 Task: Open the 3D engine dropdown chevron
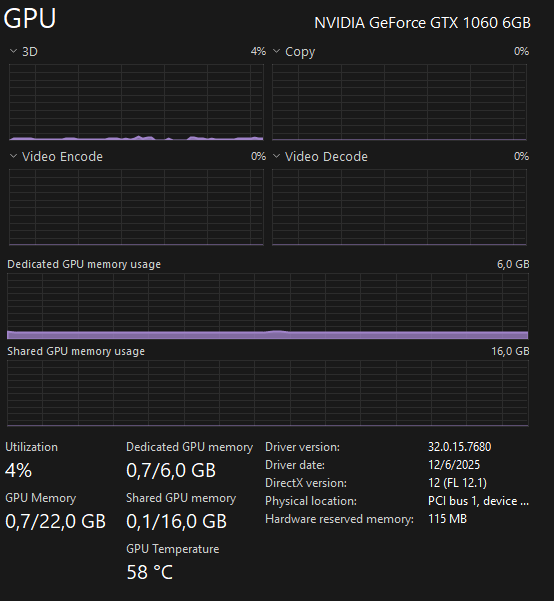coord(13,51)
